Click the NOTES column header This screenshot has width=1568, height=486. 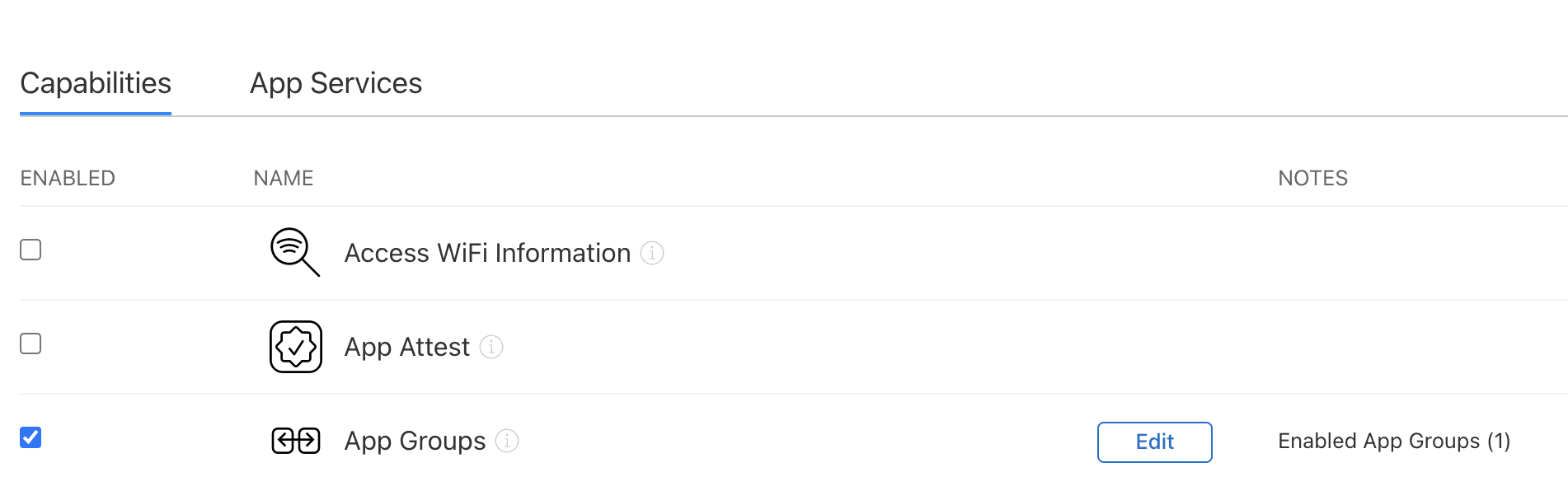(x=1312, y=178)
